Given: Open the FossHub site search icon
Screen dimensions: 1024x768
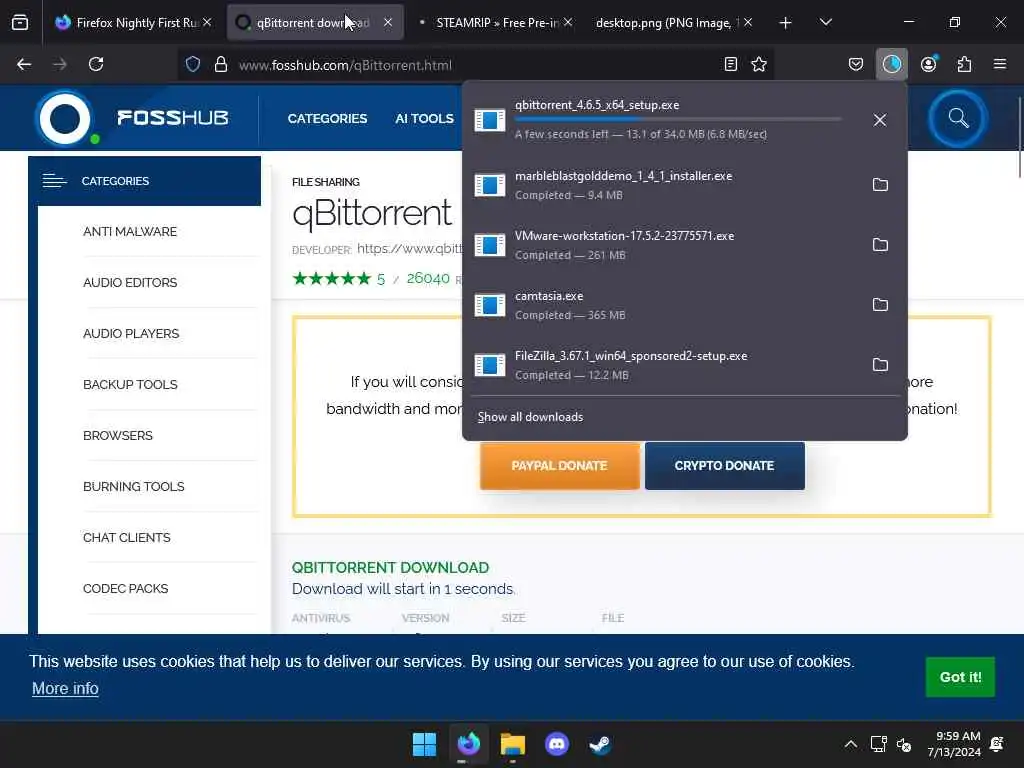Looking at the screenshot, I should click(958, 118).
